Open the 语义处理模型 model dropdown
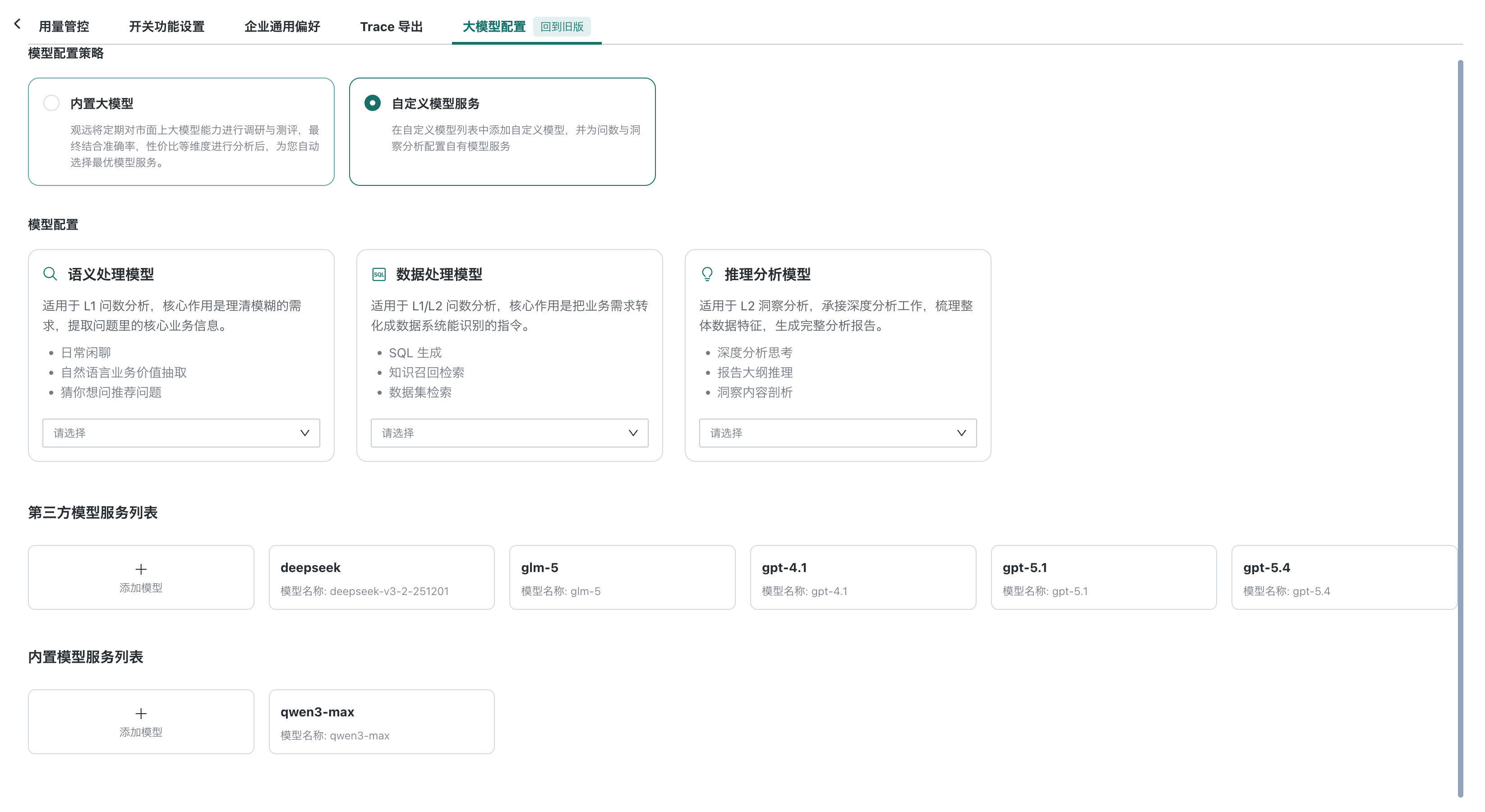The height and width of the screenshot is (812, 1485). tap(181, 433)
